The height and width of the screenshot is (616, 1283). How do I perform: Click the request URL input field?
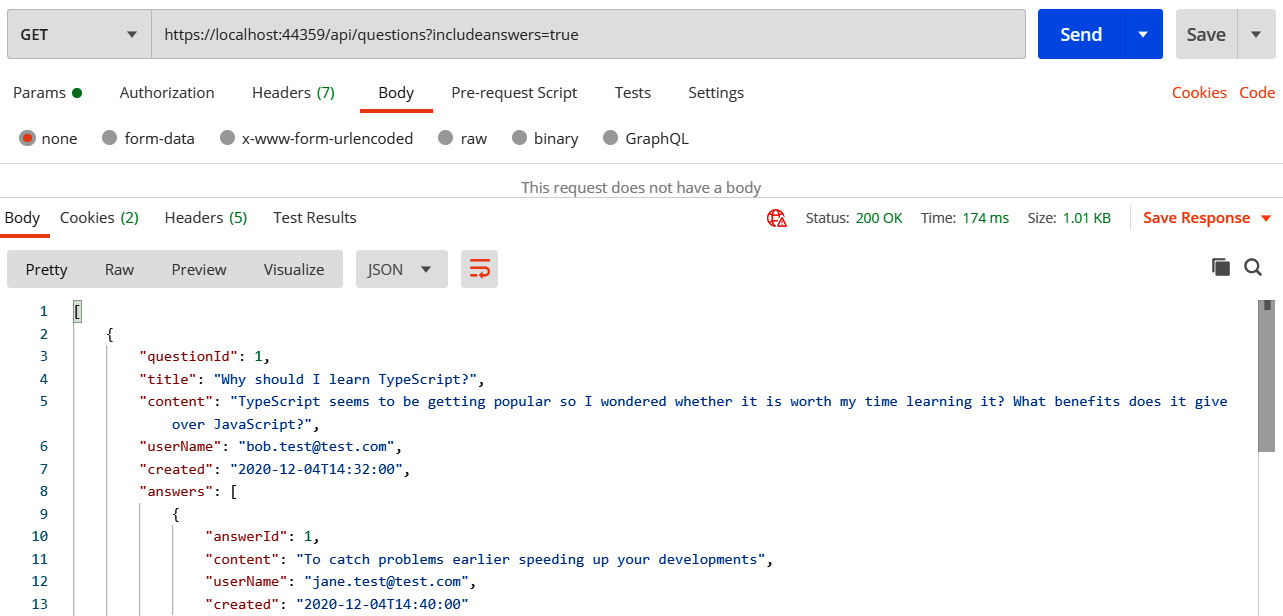tap(590, 33)
